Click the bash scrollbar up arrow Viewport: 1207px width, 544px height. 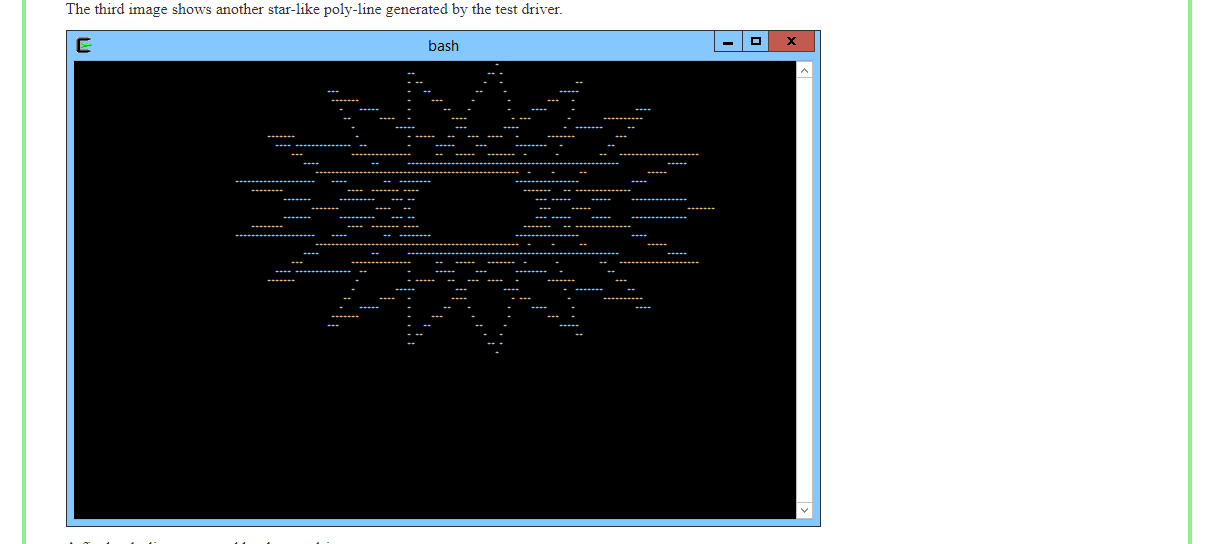pos(805,70)
